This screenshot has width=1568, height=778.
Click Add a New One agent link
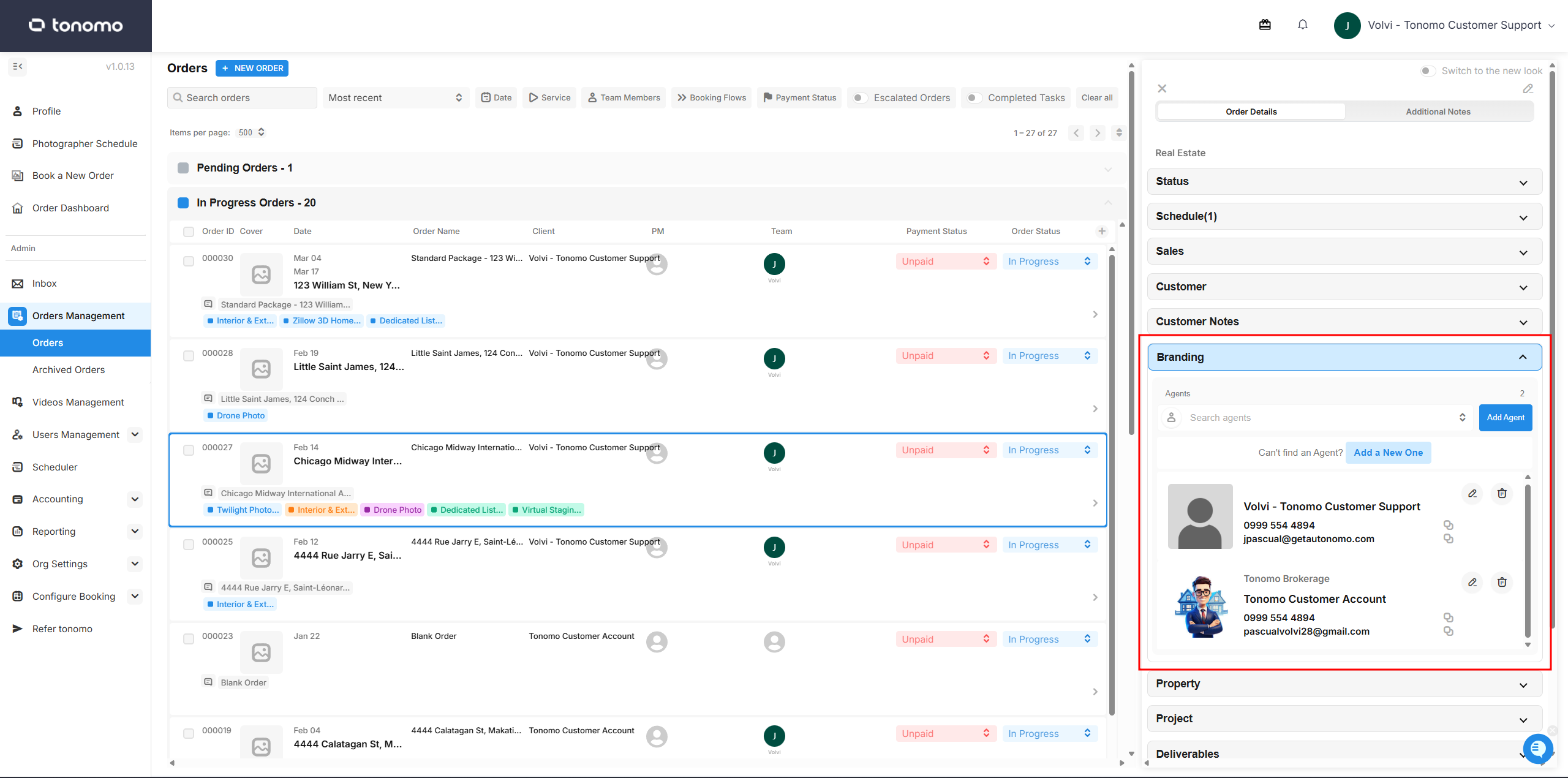click(x=1388, y=453)
